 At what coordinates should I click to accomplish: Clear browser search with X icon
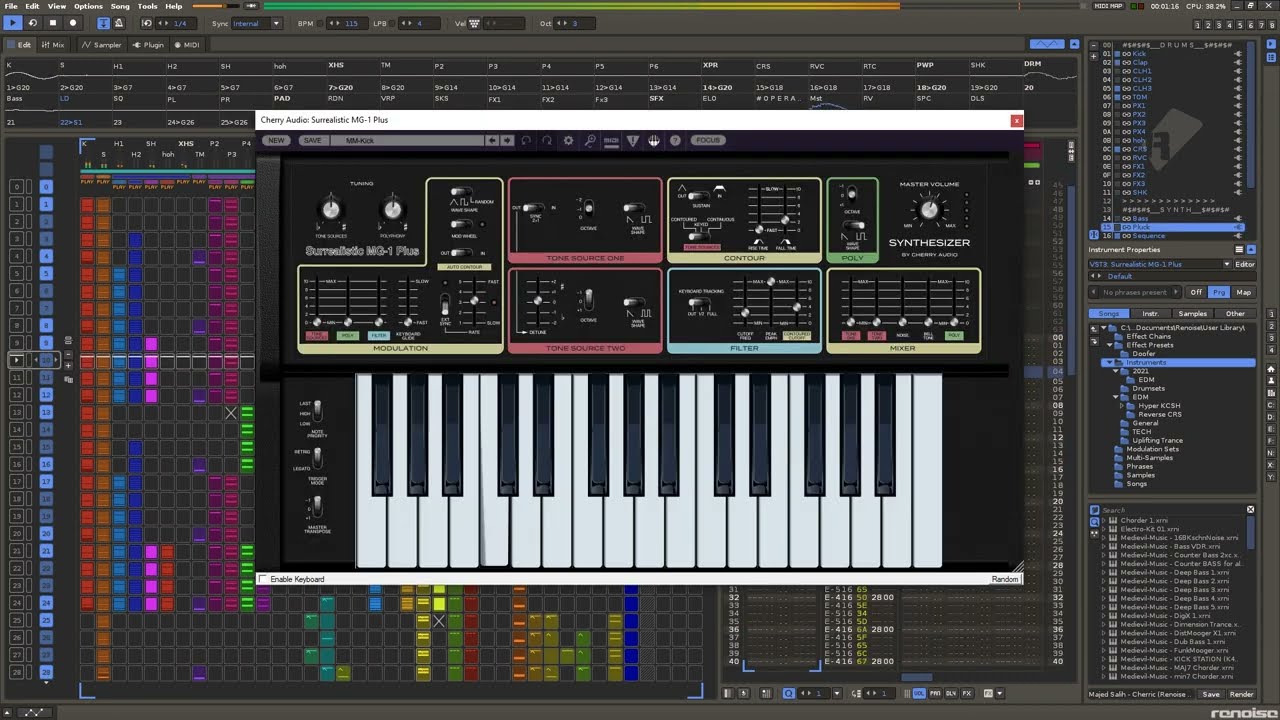click(x=1250, y=510)
